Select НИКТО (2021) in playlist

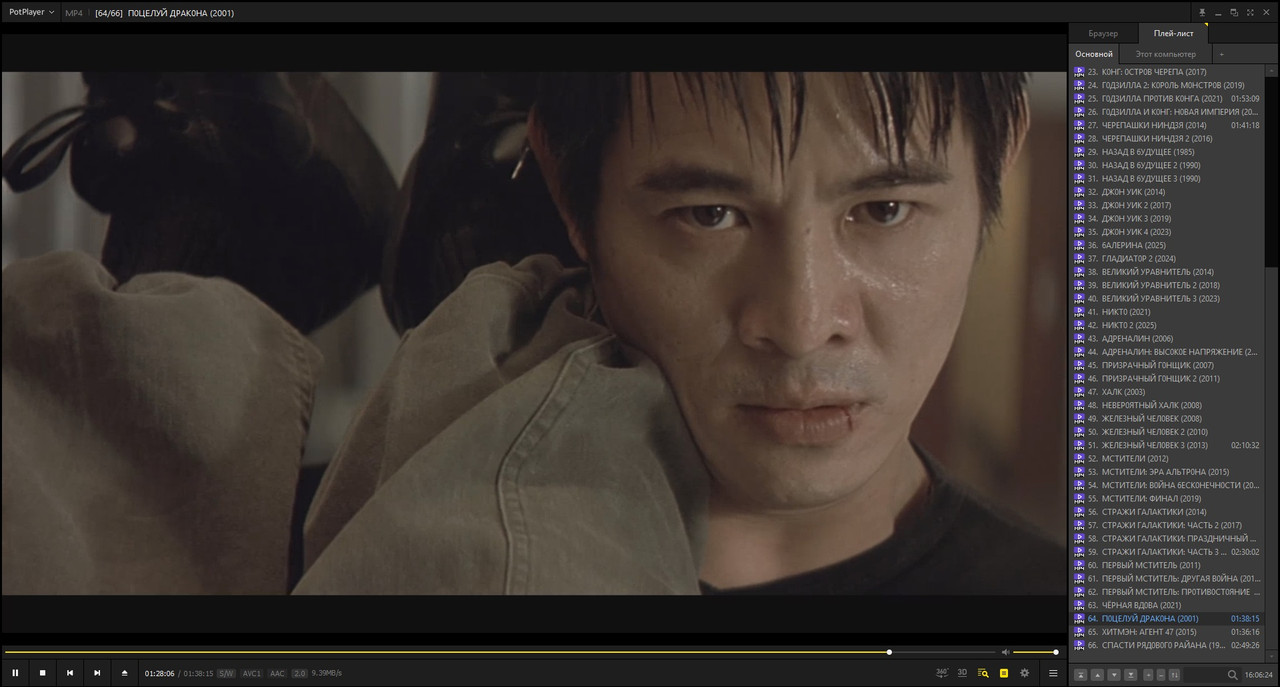pyautogui.click(x=1166, y=312)
